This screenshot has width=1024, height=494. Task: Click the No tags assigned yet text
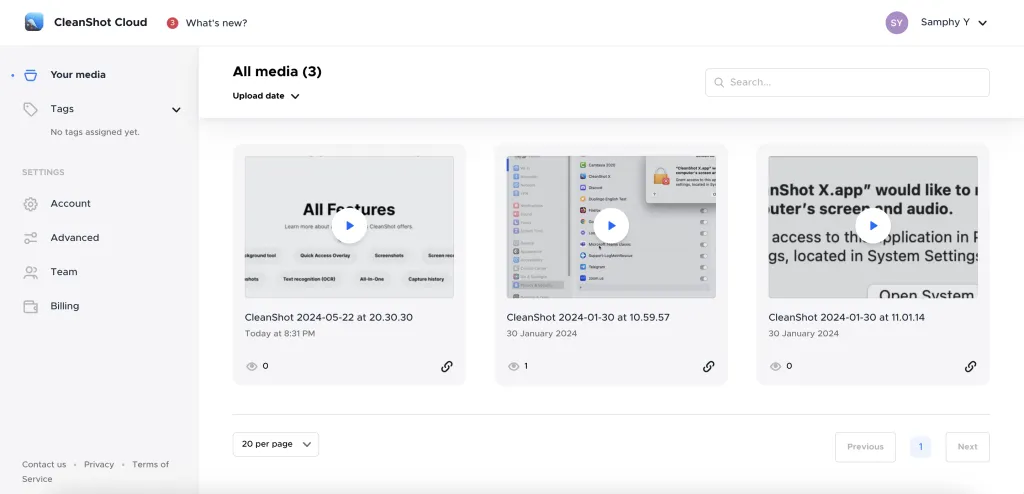[95, 132]
